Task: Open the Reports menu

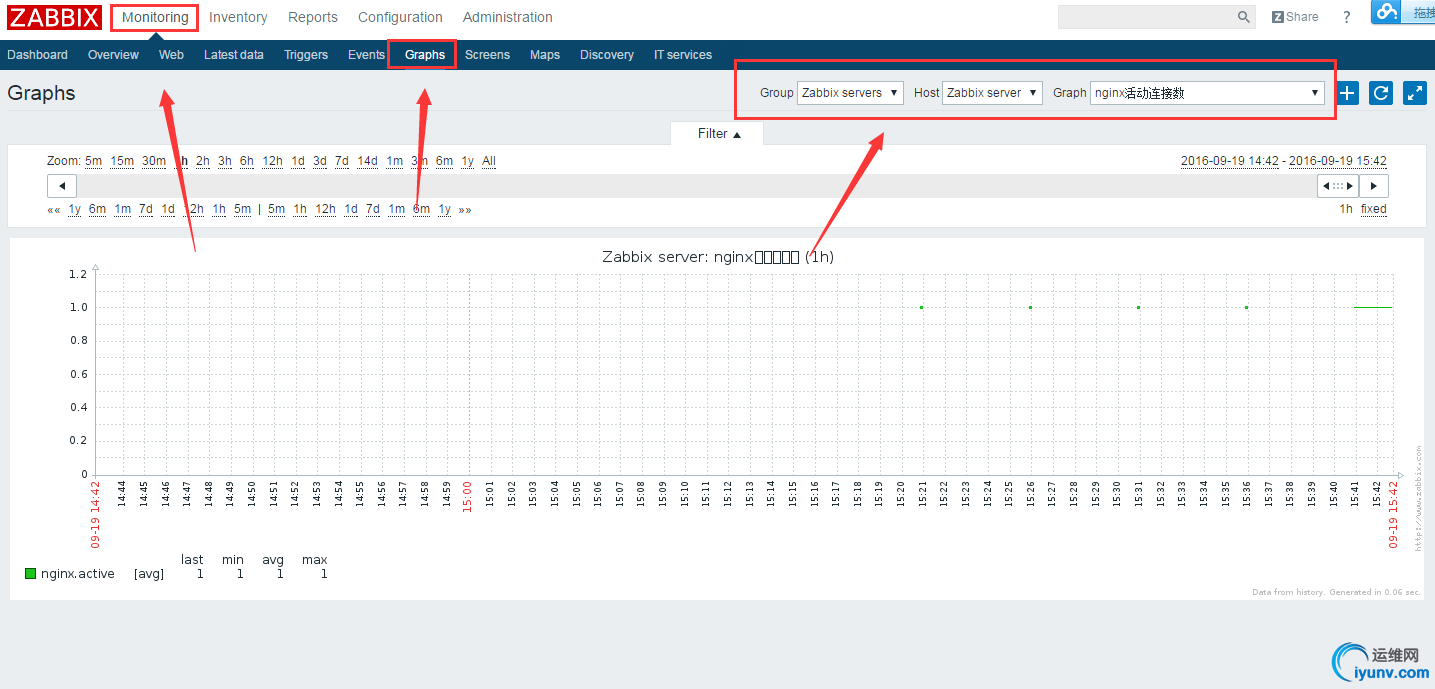Action: (x=313, y=17)
